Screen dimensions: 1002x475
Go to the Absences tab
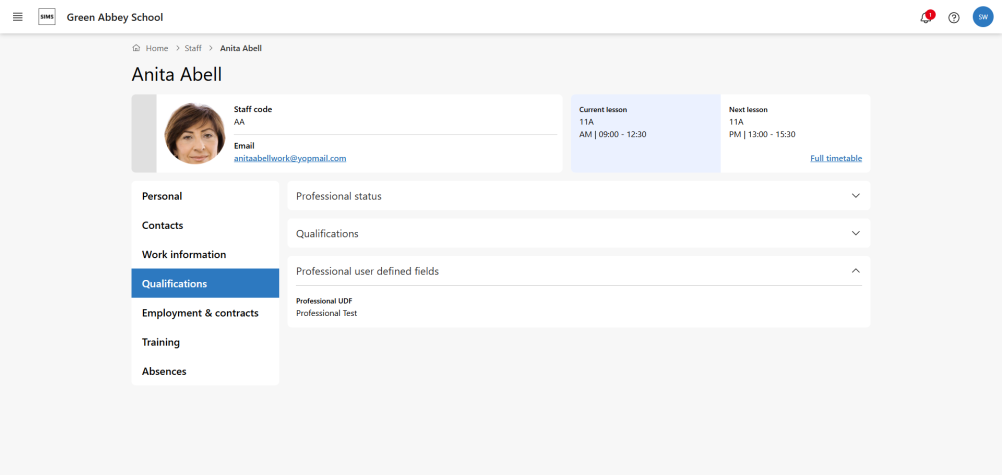coord(164,371)
